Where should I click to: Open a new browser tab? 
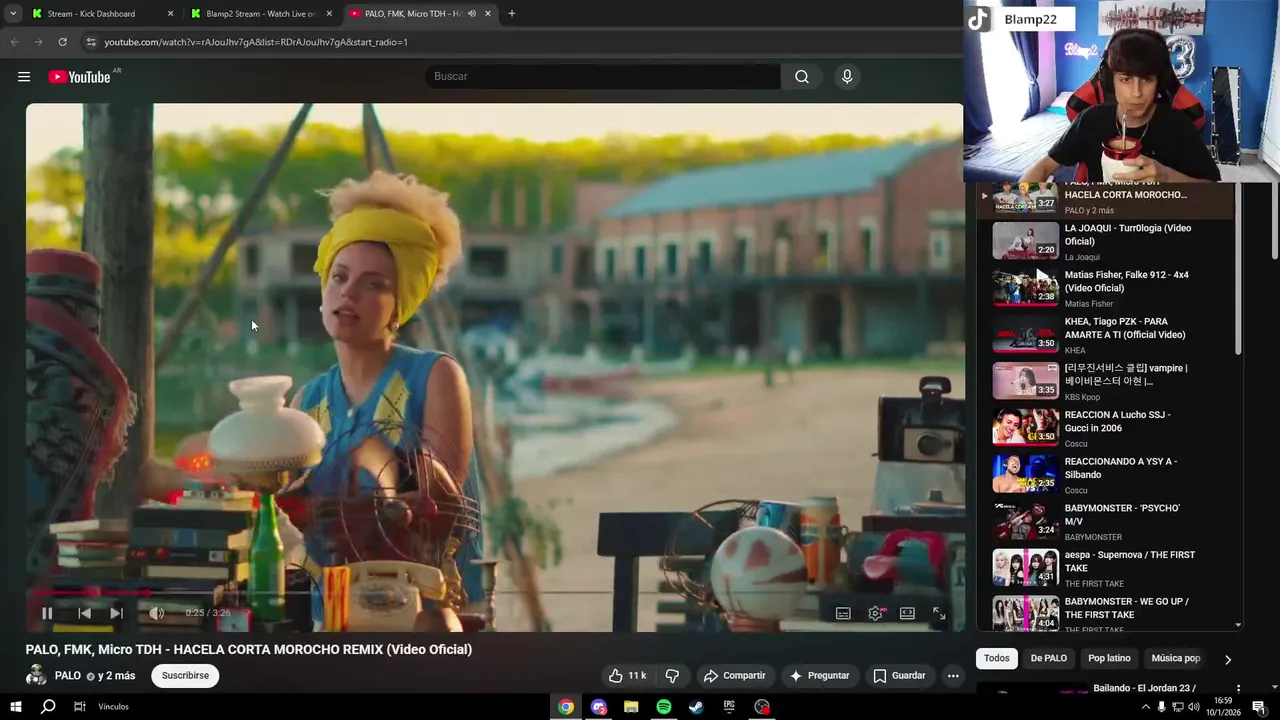coord(512,14)
